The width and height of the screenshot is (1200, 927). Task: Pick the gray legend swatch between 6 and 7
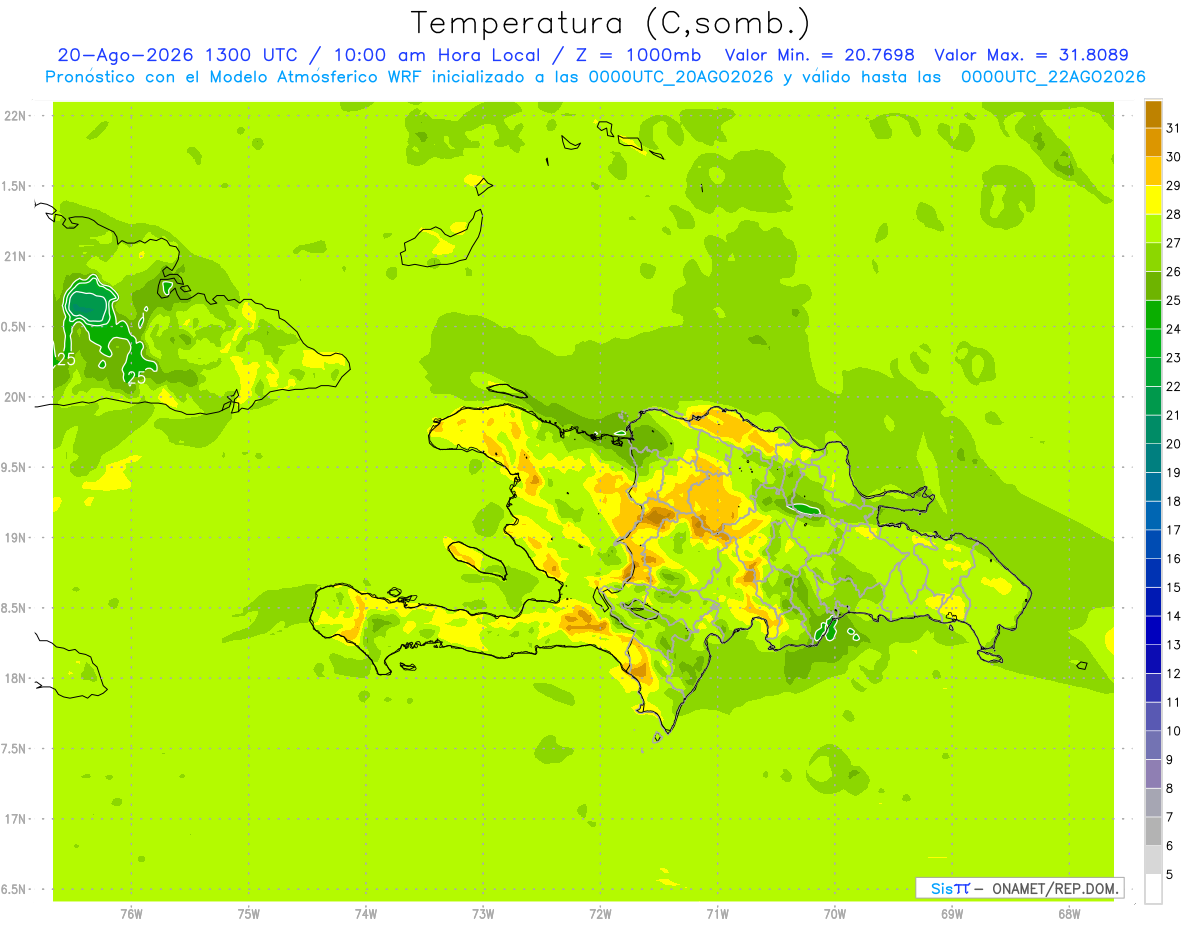tap(1153, 831)
